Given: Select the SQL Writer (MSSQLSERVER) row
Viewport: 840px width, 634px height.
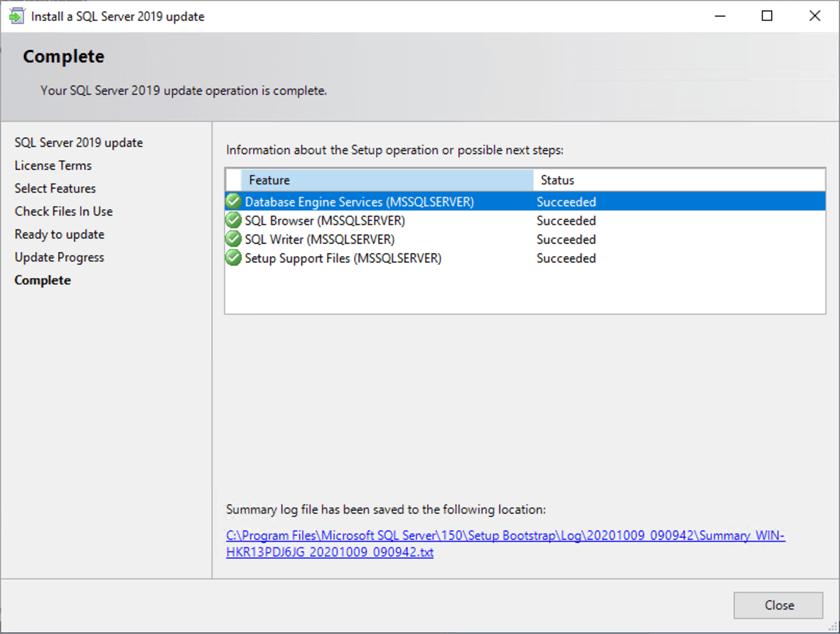Looking at the screenshot, I should pyautogui.click(x=319, y=239).
